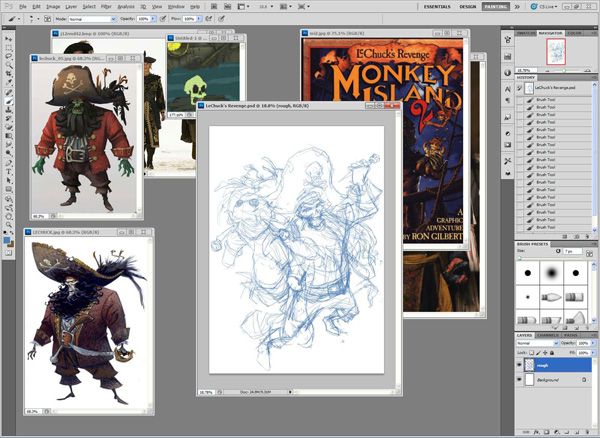Image resolution: width=600 pixels, height=438 pixels.
Task: Open layer Fill arrow in Layers panel
Action: [x=593, y=352]
